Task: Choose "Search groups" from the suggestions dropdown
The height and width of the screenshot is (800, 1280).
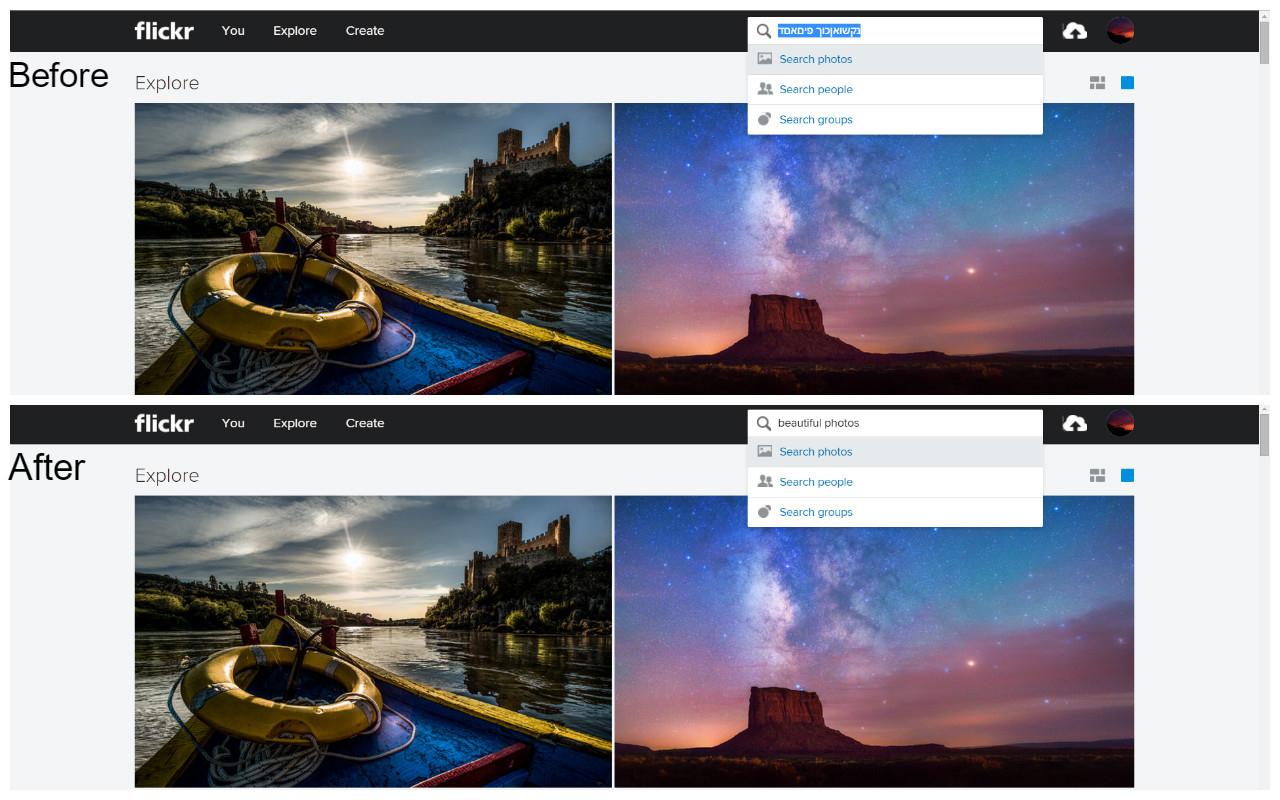Action: 815,119
